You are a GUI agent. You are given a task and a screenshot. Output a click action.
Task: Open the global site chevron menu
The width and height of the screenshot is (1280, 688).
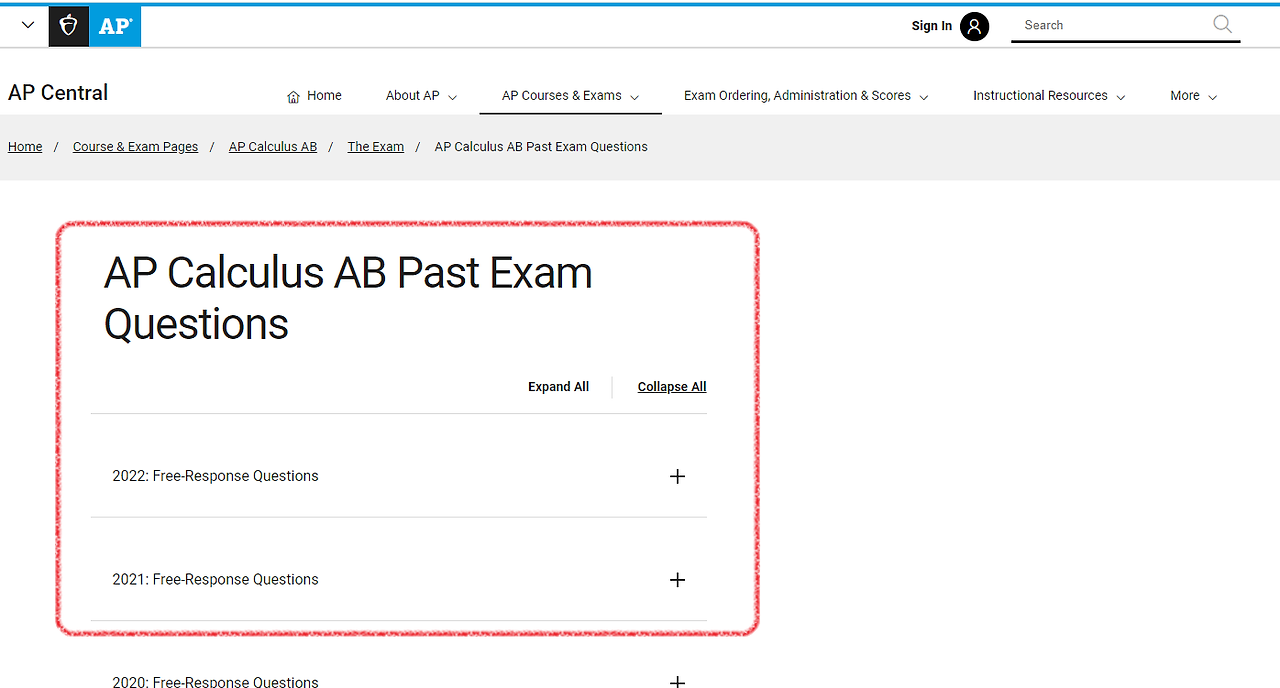click(27, 25)
